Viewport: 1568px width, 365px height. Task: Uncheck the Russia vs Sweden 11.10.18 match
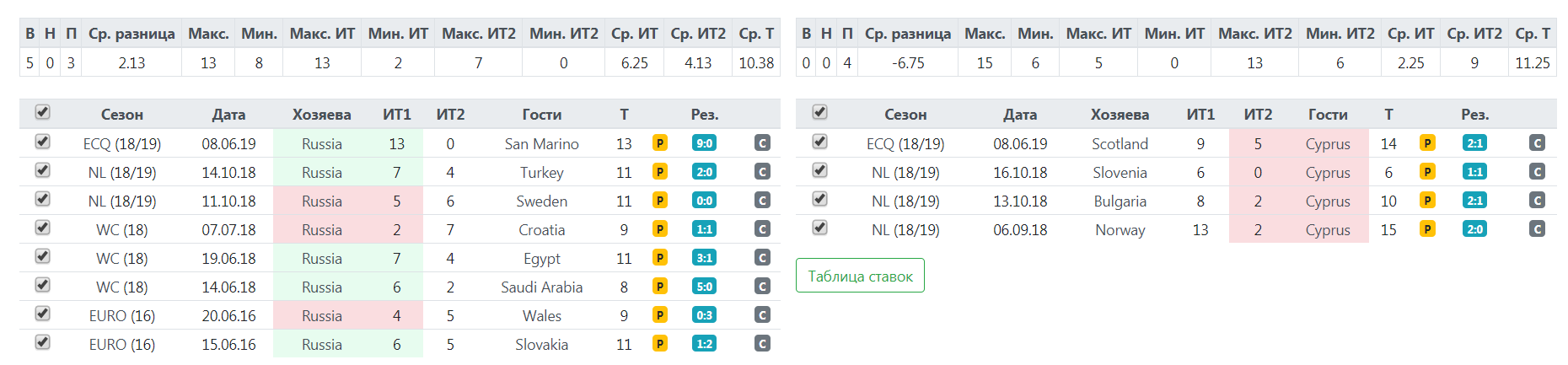tap(42, 199)
